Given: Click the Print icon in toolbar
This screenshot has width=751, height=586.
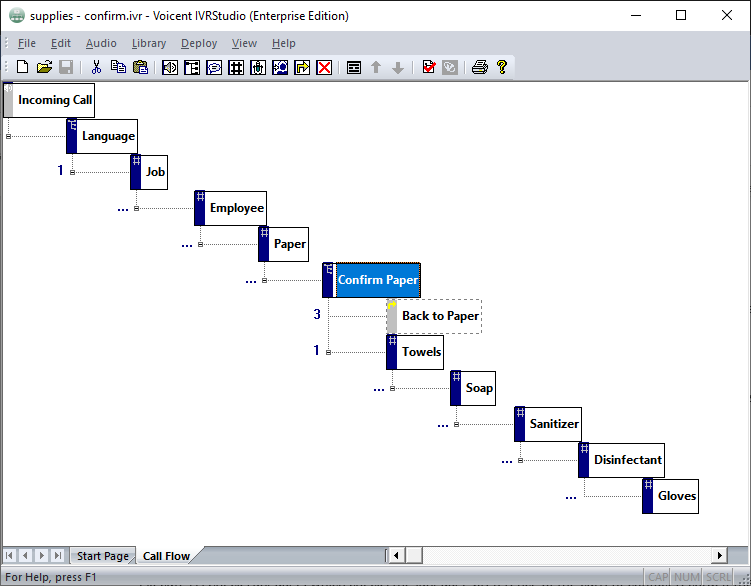Looking at the screenshot, I should pyautogui.click(x=480, y=67).
